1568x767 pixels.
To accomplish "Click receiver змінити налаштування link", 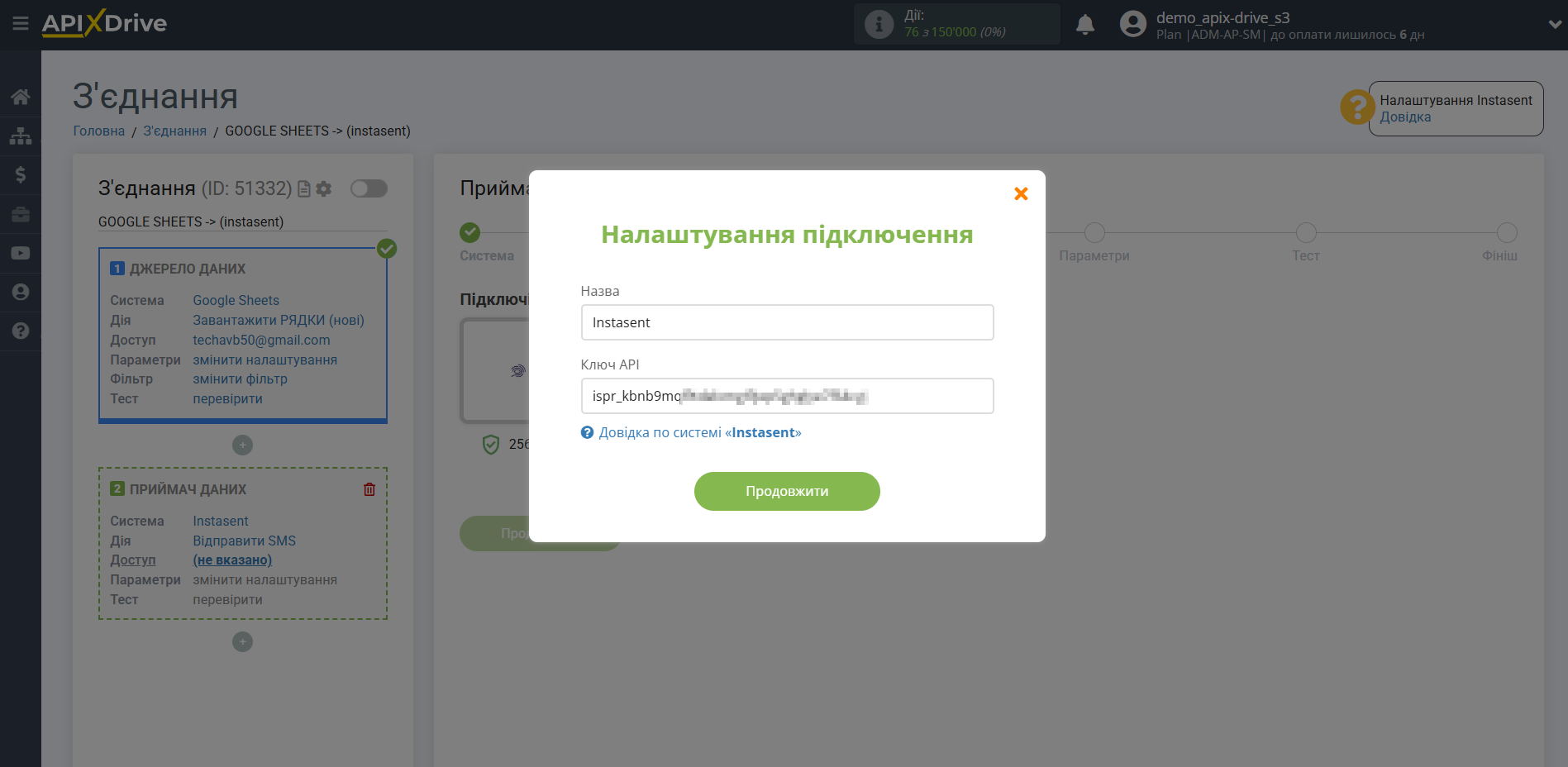I will pos(265,580).
